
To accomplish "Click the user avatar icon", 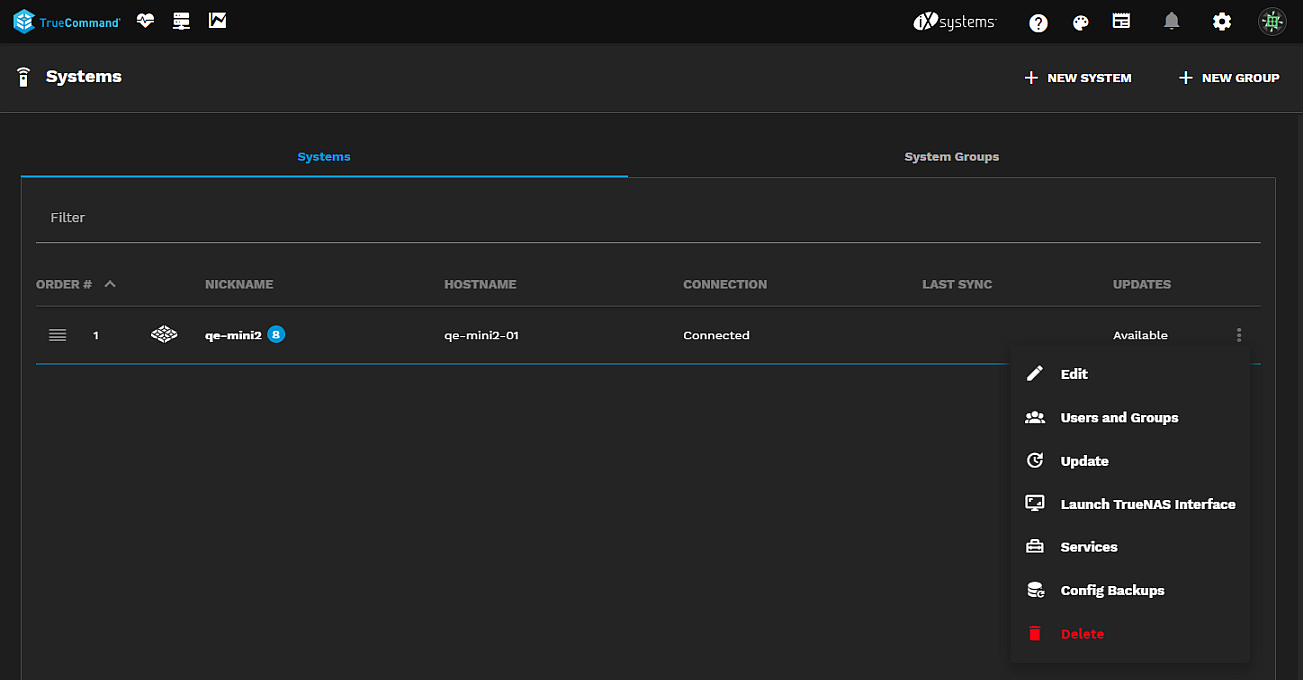I will tap(1271, 21).
